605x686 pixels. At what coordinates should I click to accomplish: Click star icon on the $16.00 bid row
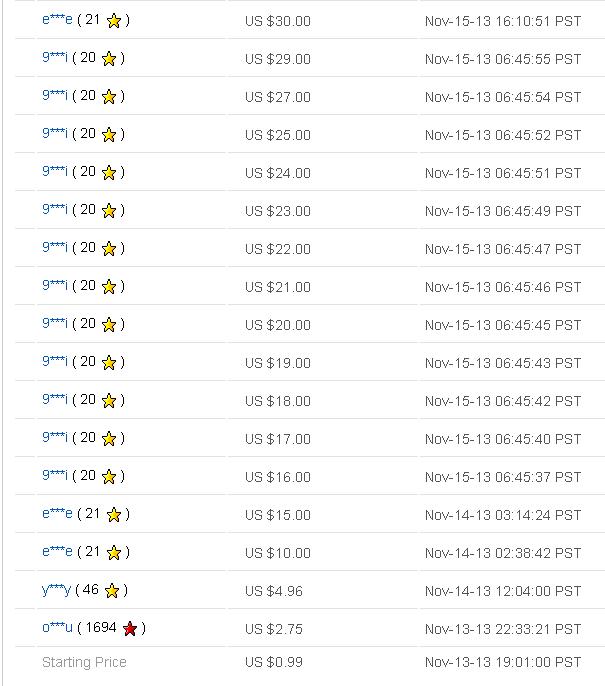click(x=109, y=477)
